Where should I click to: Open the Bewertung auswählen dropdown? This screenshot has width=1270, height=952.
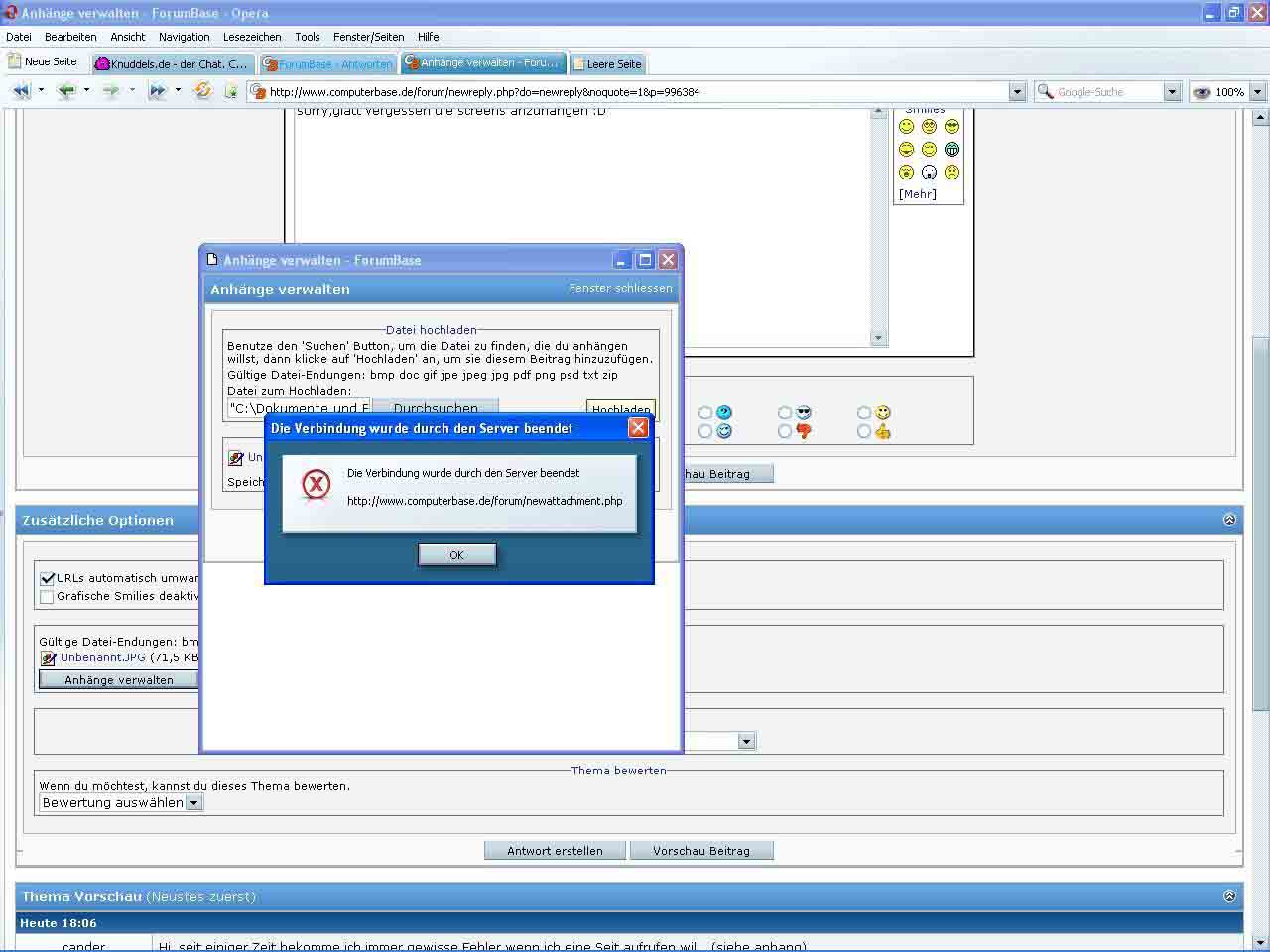coord(121,803)
